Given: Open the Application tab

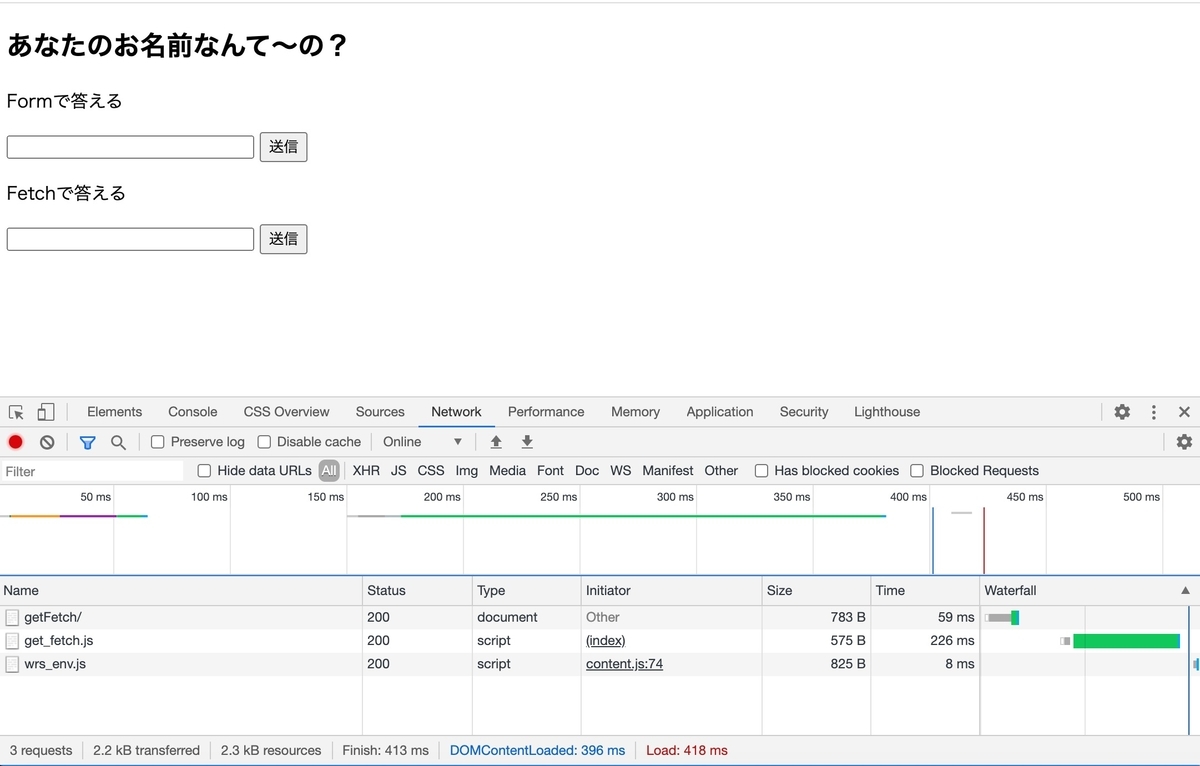Looking at the screenshot, I should point(719,412).
